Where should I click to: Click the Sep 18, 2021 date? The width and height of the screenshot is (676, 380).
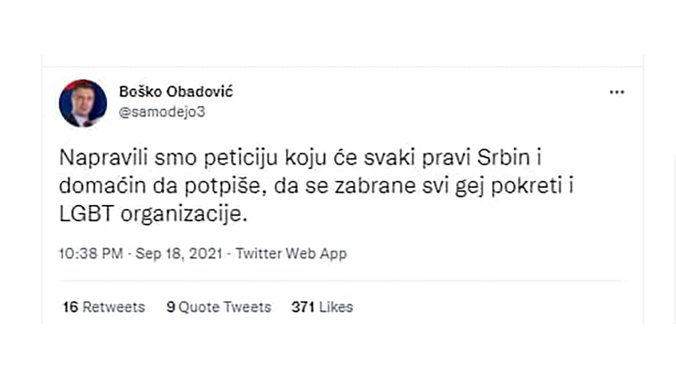(x=179, y=253)
